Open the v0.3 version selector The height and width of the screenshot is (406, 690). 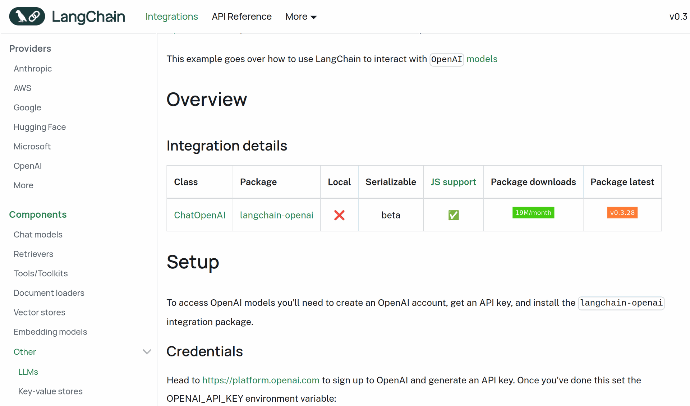click(678, 17)
